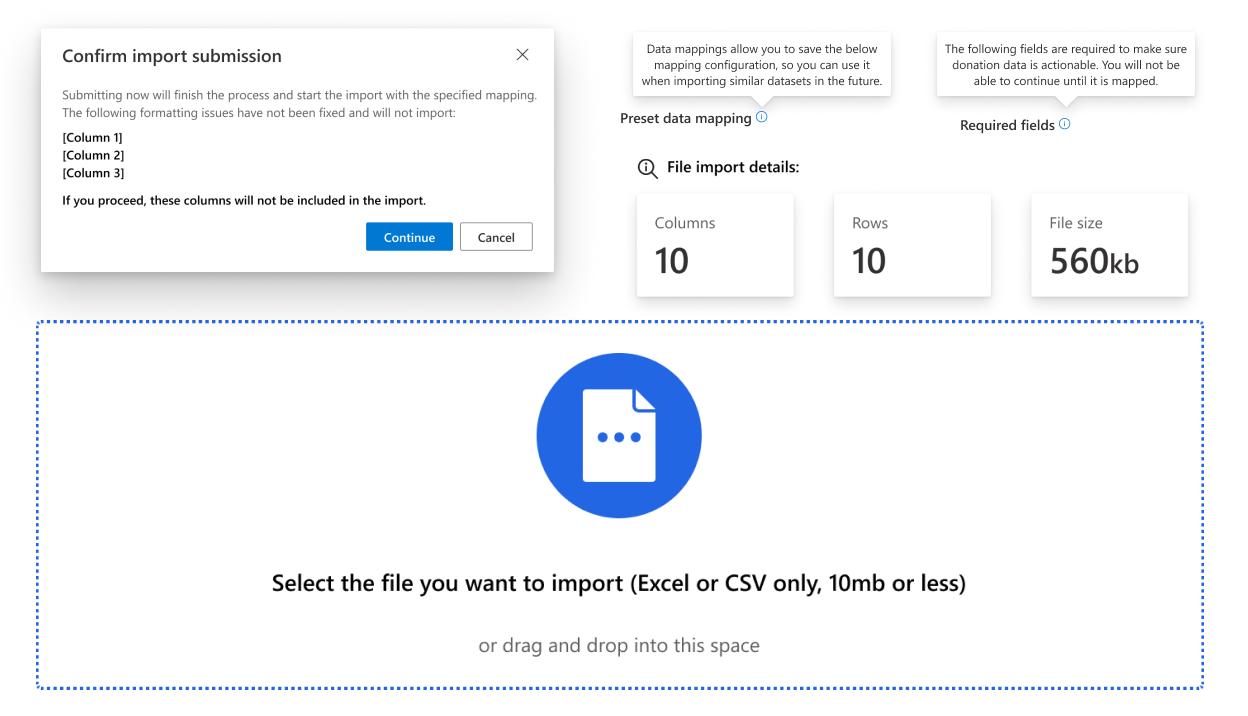
Task: Click the magnifier icon by File import details
Action: (648, 168)
